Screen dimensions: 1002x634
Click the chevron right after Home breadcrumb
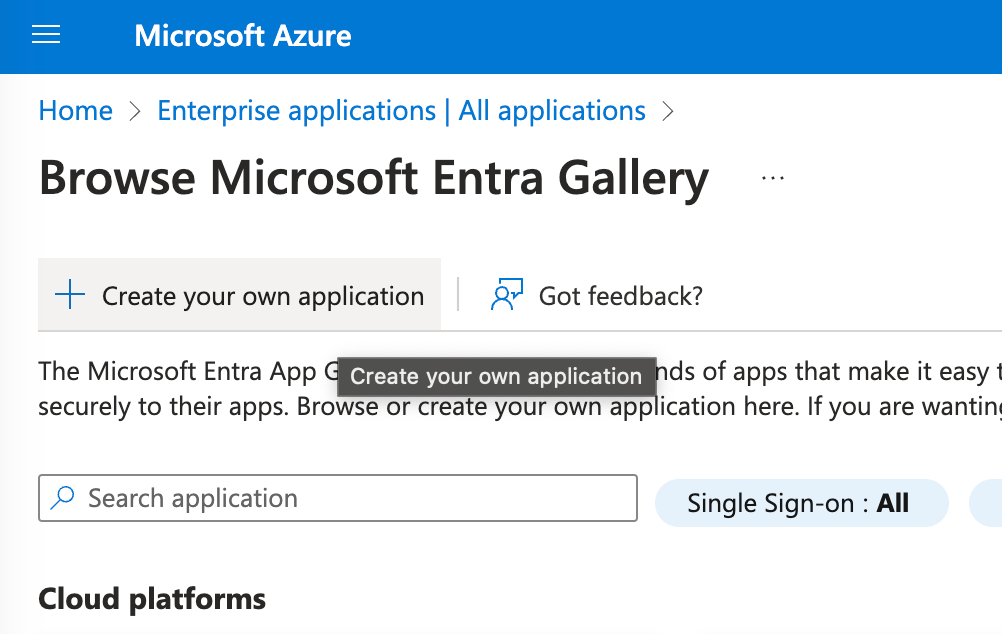[x=135, y=111]
